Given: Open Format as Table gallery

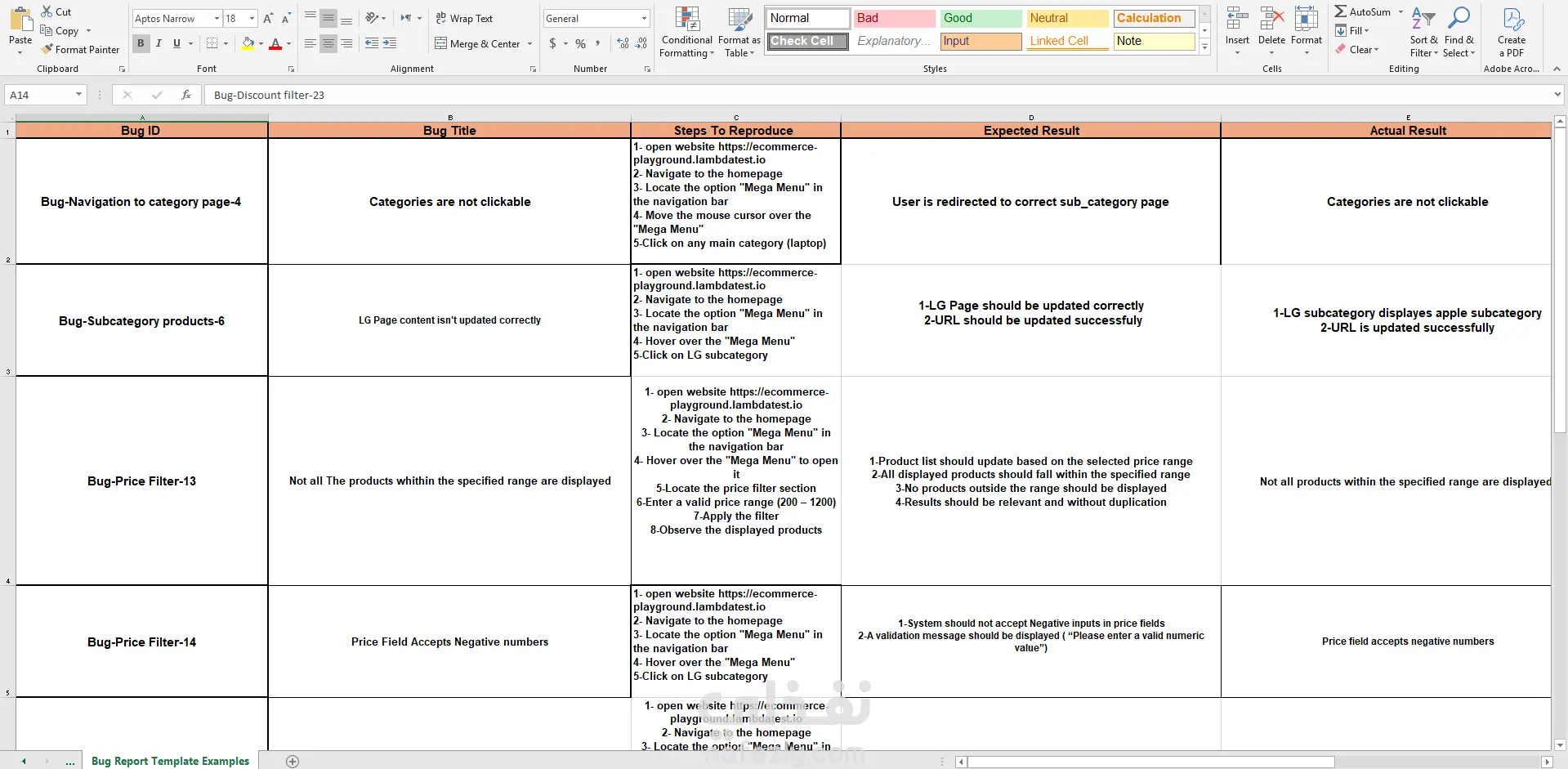Looking at the screenshot, I should click(x=739, y=33).
